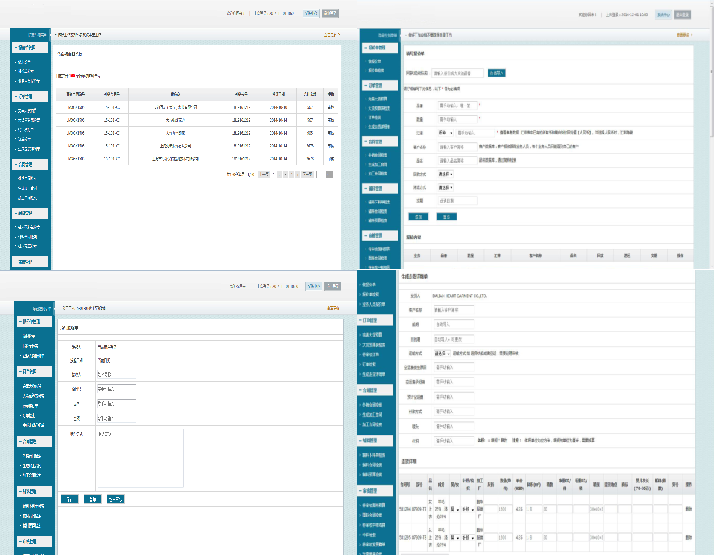Click the reset button next to the submit button

(x=446, y=215)
